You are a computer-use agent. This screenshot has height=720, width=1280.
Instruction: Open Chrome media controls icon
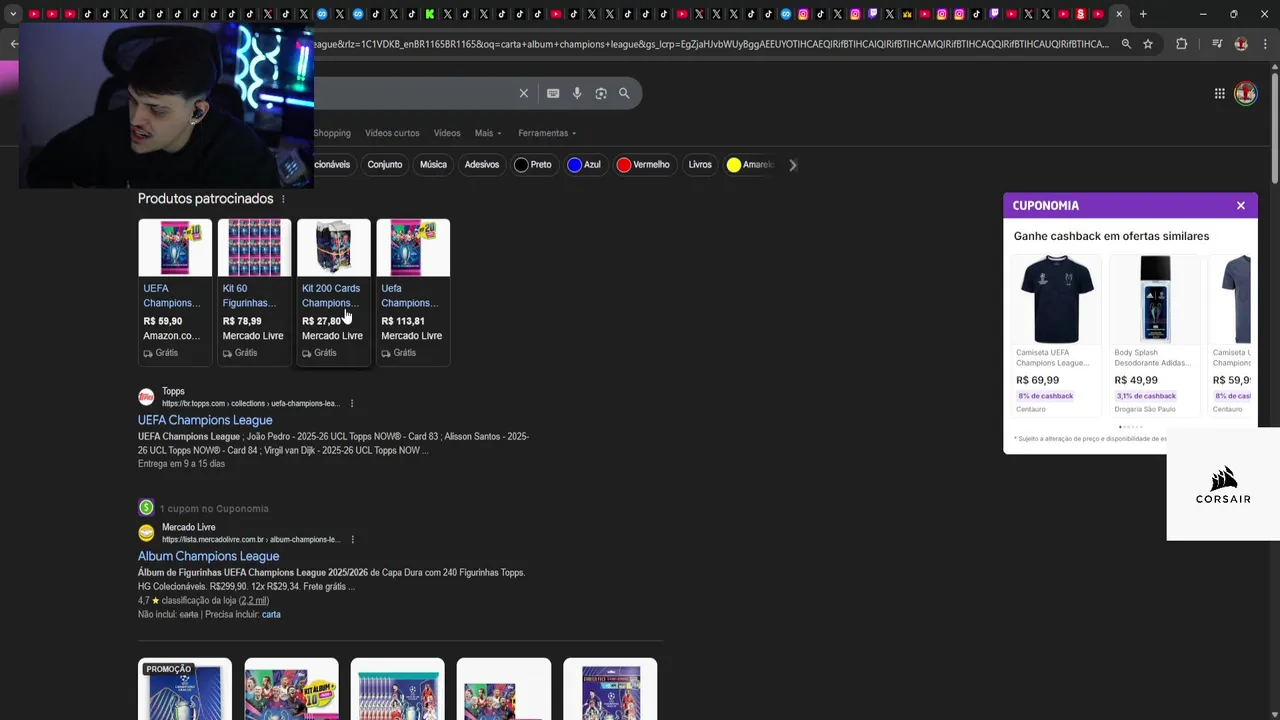(1217, 44)
